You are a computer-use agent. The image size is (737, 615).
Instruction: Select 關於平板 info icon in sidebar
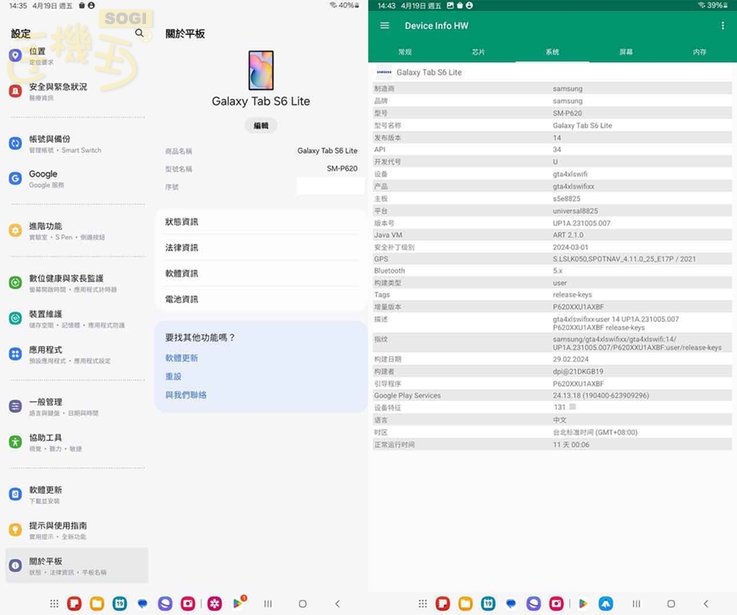[x=16, y=565]
